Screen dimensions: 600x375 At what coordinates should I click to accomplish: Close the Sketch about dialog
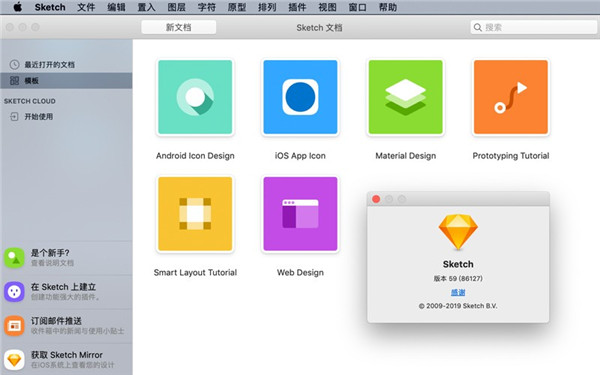(376, 199)
